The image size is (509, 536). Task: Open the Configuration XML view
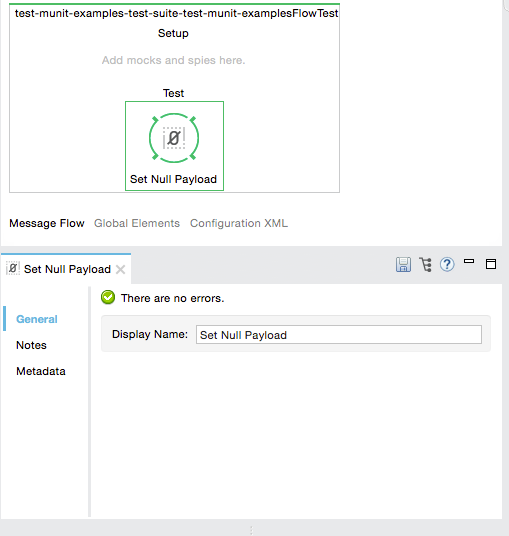[x=239, y=223]
